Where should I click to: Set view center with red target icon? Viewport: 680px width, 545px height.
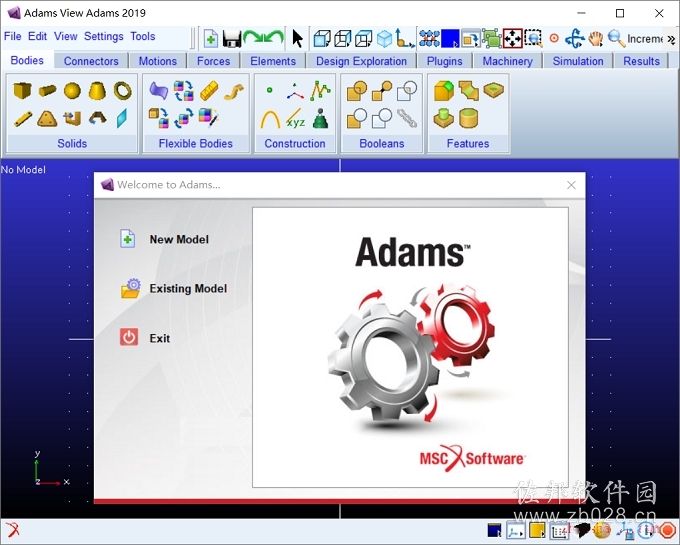pos(554,38)
